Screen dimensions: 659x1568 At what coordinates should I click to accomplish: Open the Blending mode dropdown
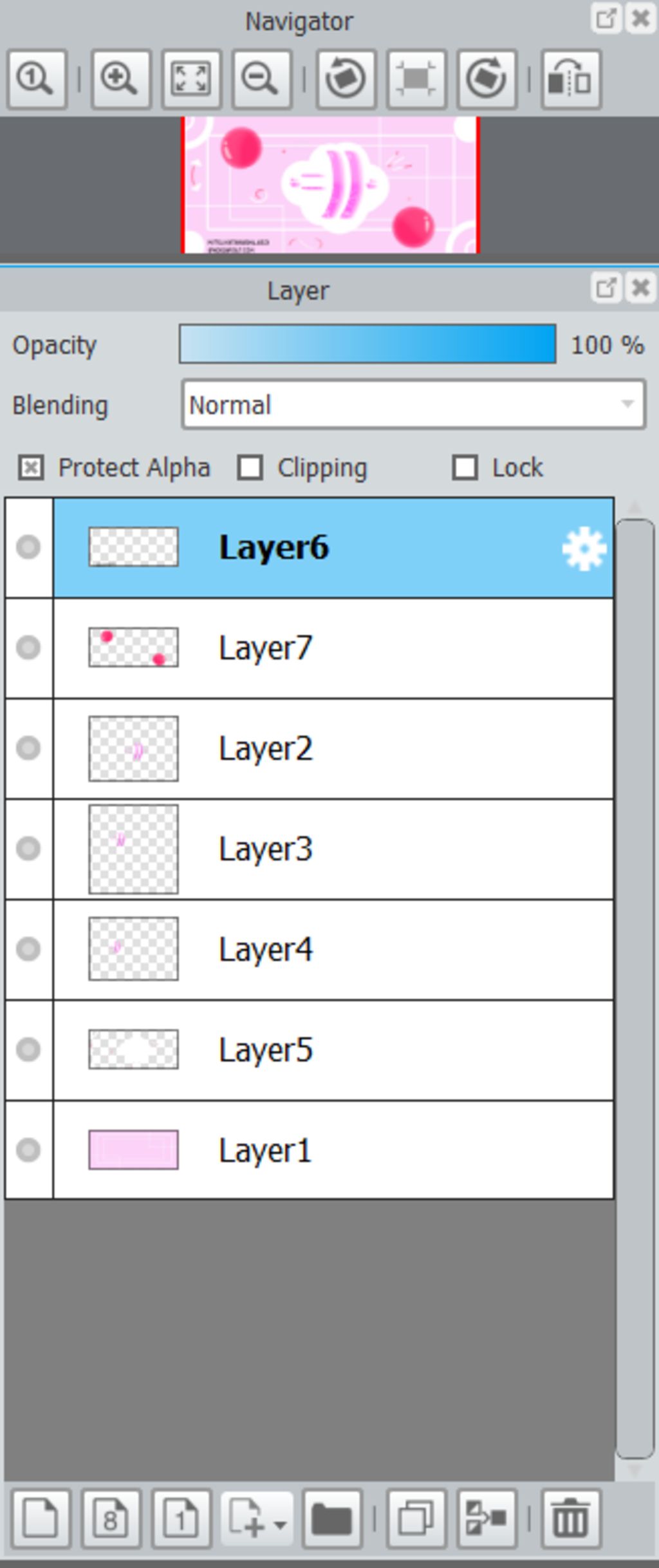413,404
